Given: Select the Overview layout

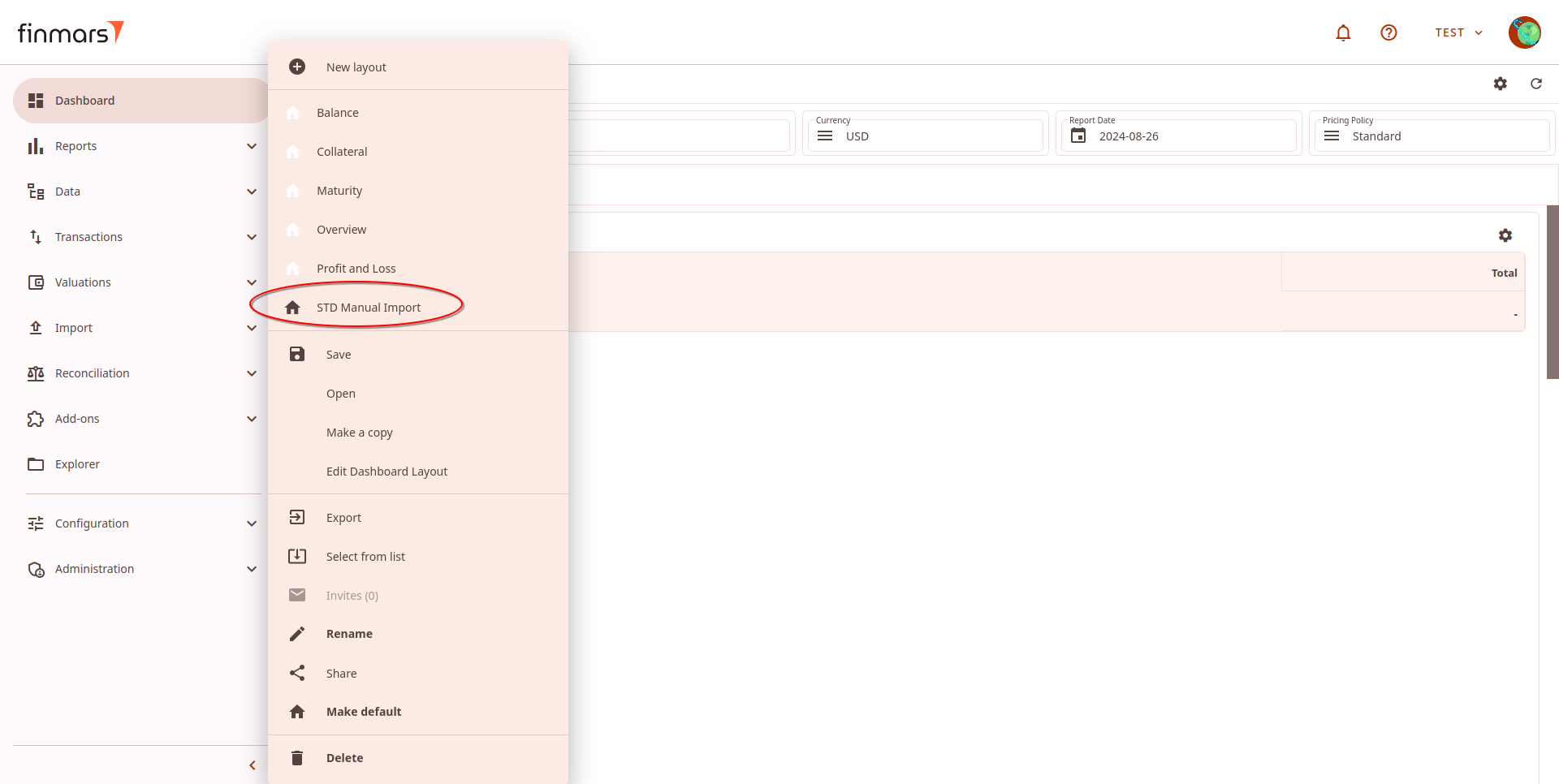Looking at the screenshot, I should pos(418,230).
